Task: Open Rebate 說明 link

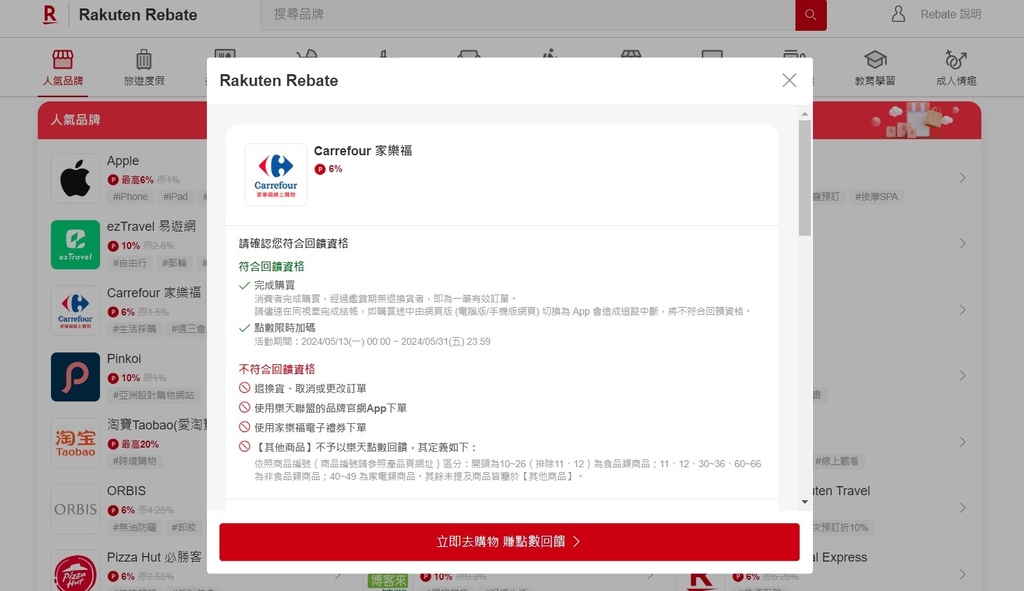Action: [x=951, y=14]
